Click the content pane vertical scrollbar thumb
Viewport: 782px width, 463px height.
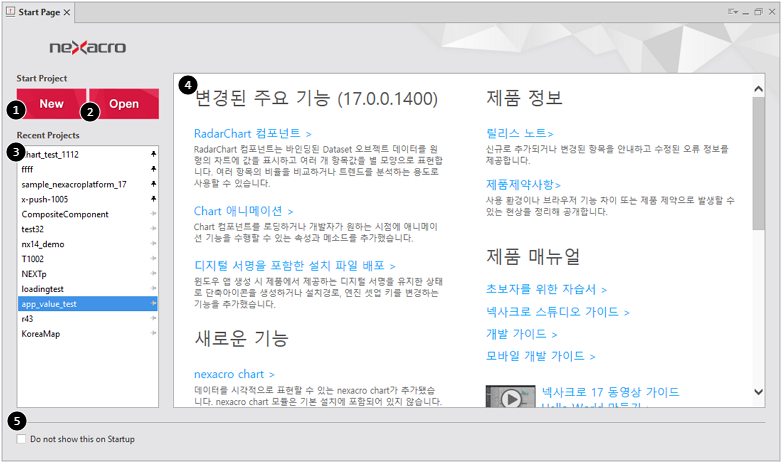pyautogui.click(x=759, y=163)
